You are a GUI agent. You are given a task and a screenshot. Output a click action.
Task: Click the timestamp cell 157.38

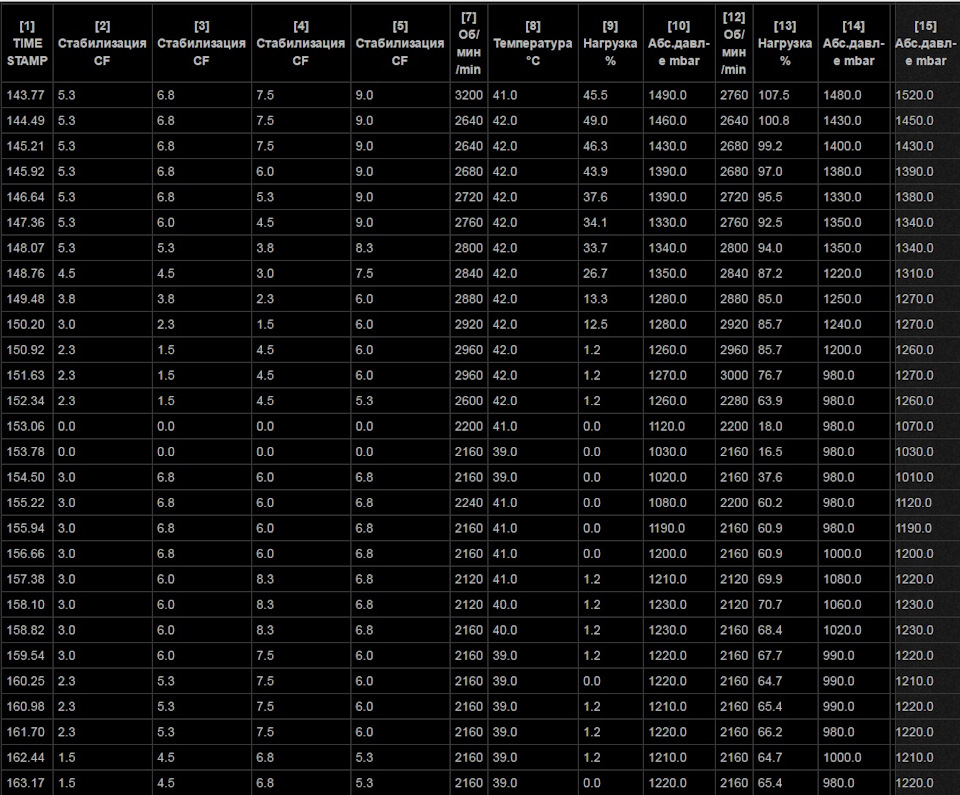pyautogui.click(x=26, y=579)
